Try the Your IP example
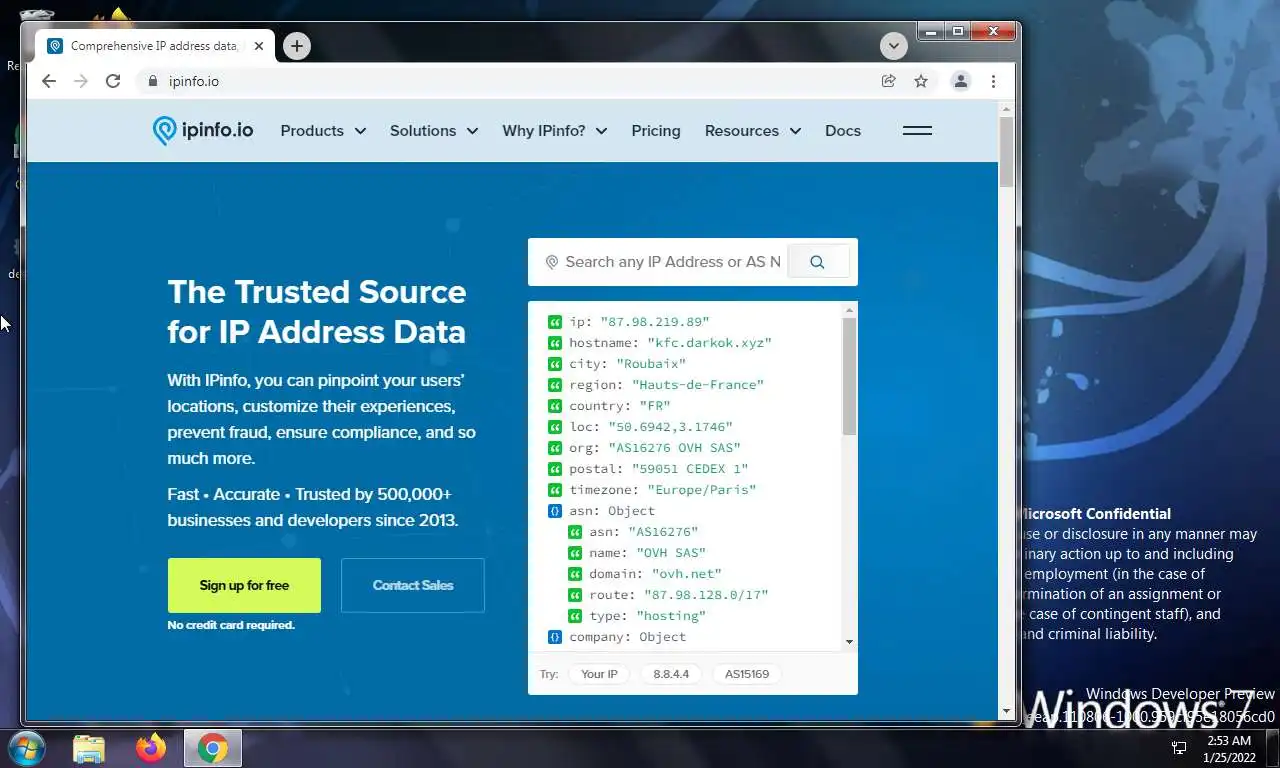 click(x=599, y=674)
